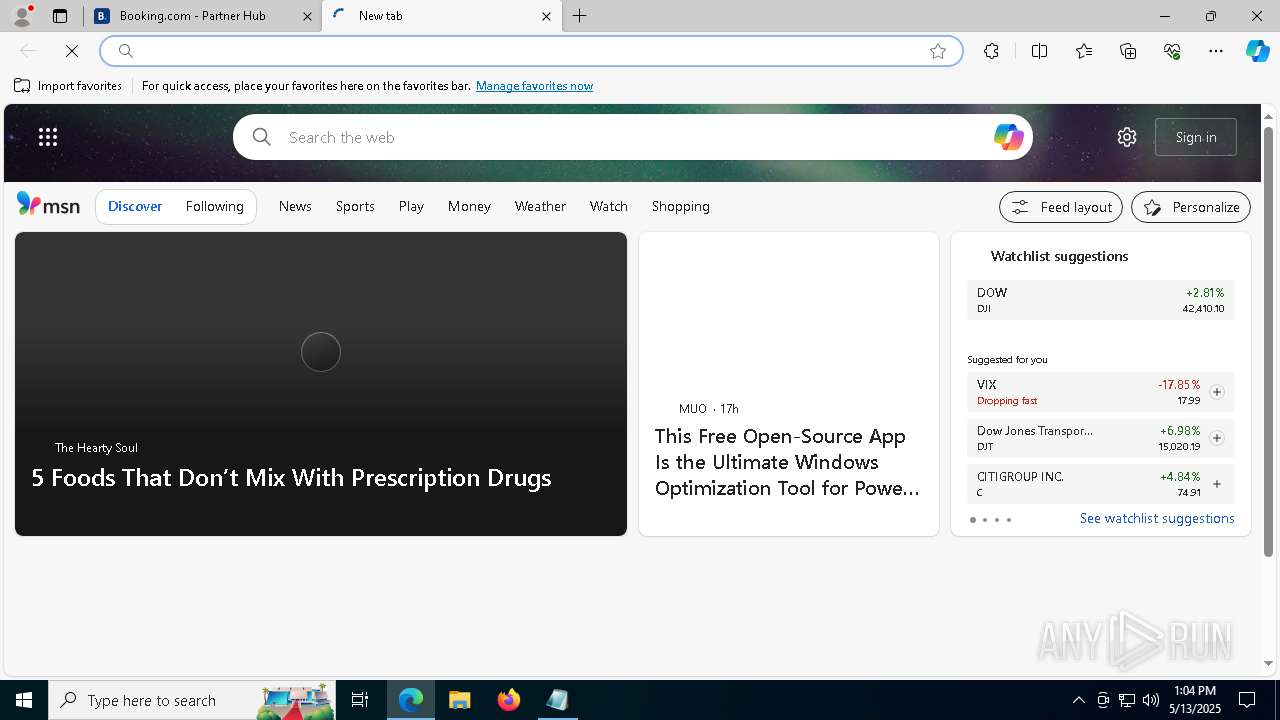1280x720 pixels.
Task: Open the Shopping section
Action: coord(681,206)
